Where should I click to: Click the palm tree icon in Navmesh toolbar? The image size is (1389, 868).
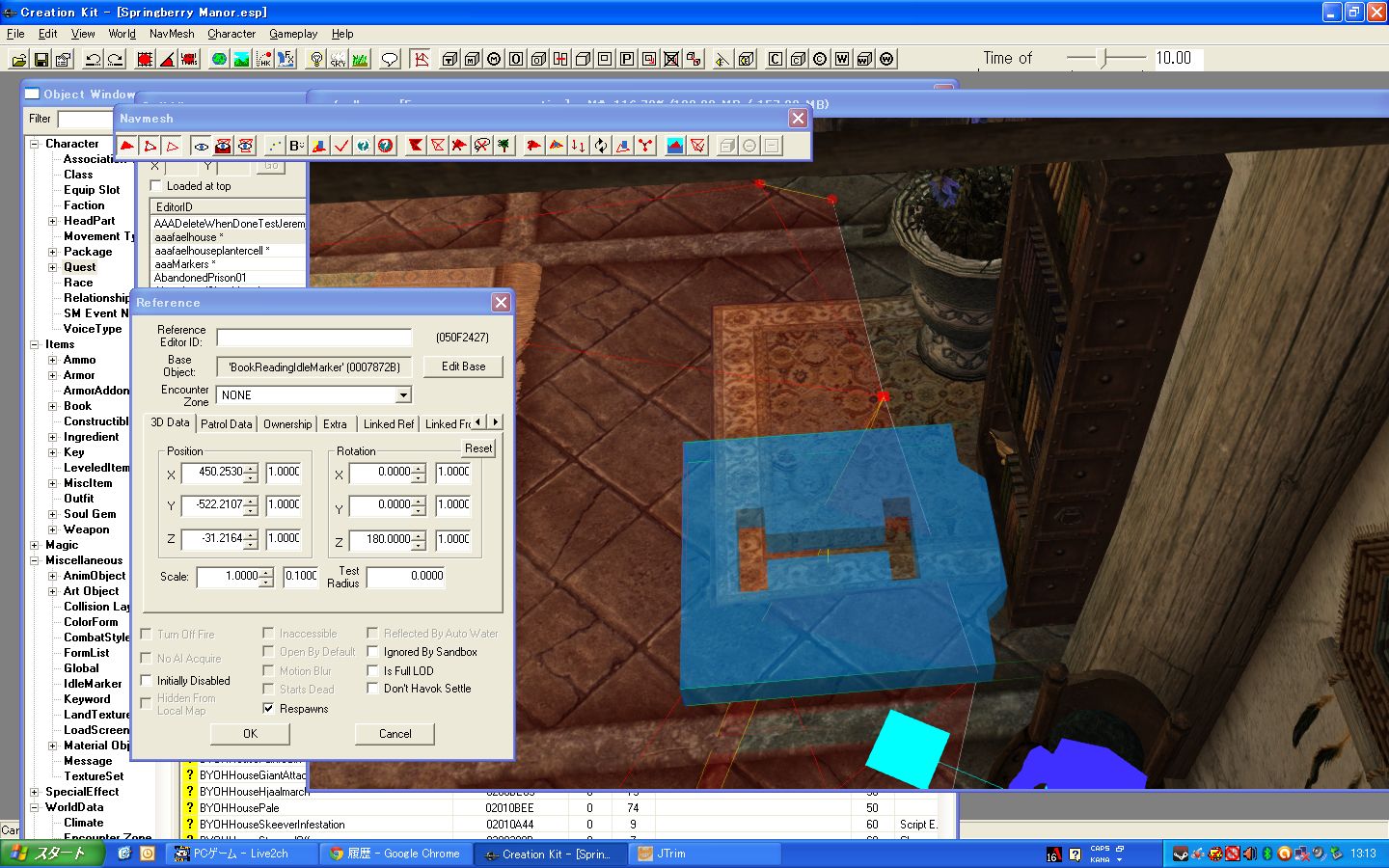pos(504,146)
